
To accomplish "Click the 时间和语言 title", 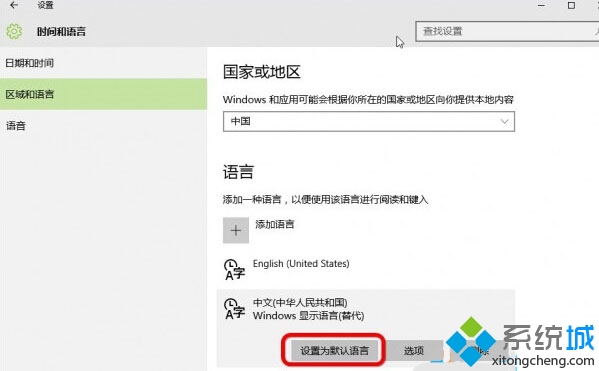I will [61, 32].
